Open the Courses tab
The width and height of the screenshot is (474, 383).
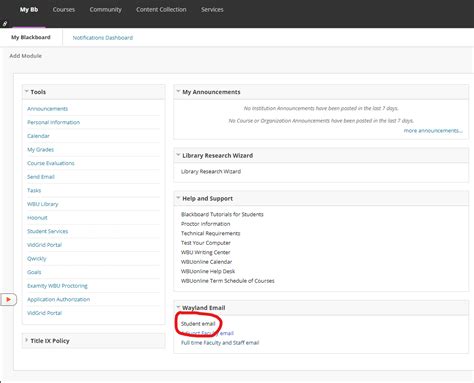pyautogui.click(x=64, y=10)
